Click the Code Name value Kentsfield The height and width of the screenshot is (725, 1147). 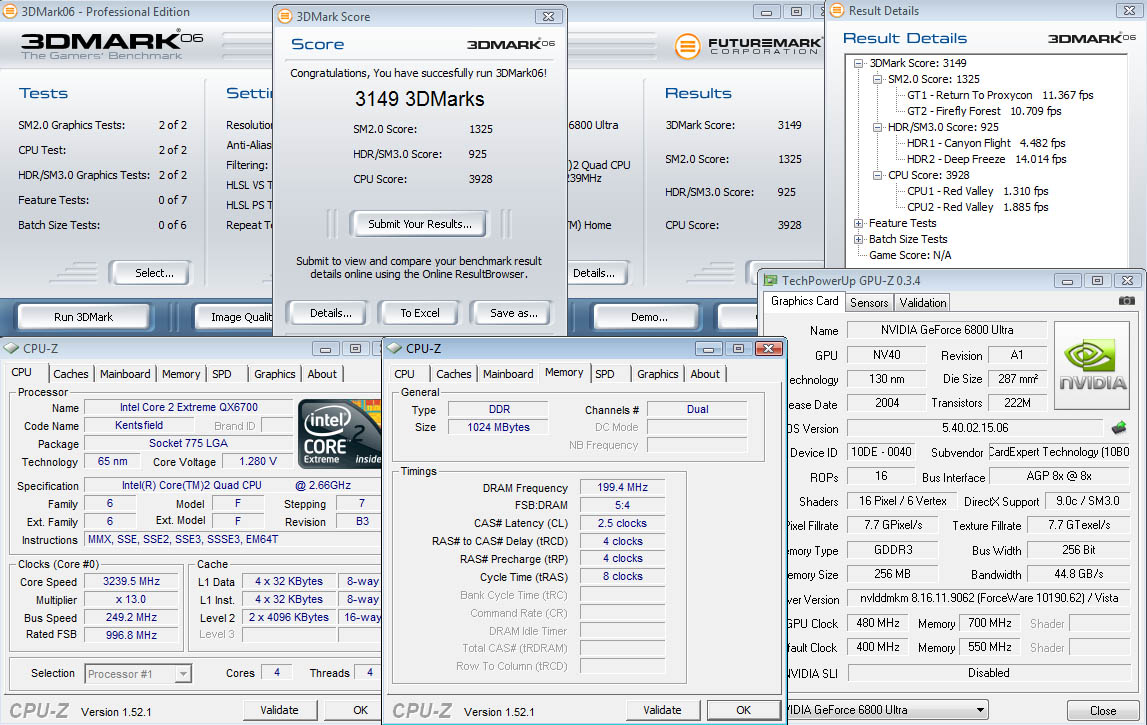139,425
